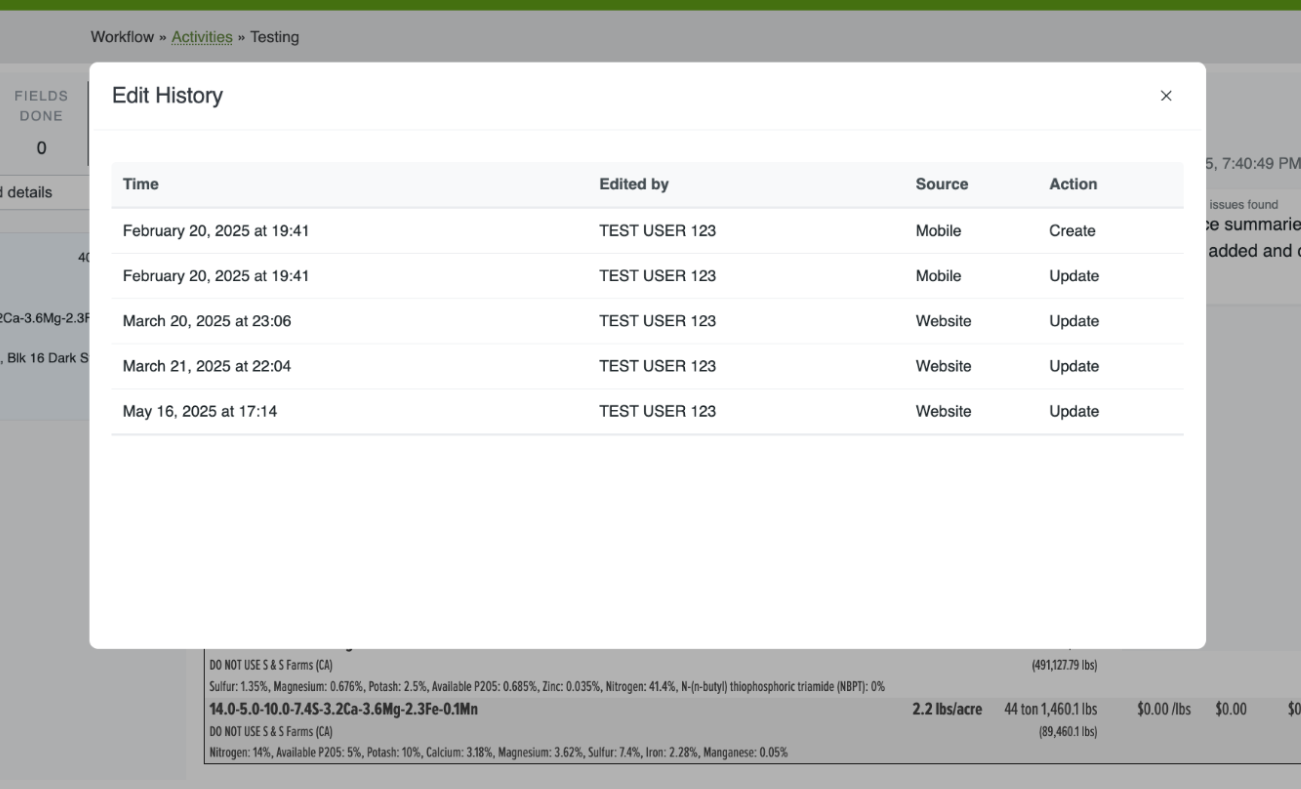Click the 2.2 lbs/acre rate value
The height and width of the screenshot is (789, 1301).
pos(947,709)
